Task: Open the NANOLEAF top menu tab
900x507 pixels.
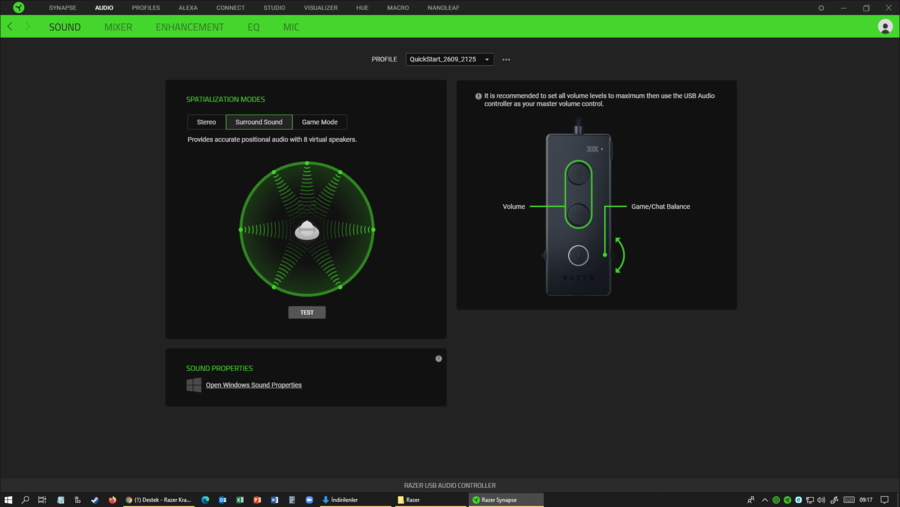Action: pos(443,8)
